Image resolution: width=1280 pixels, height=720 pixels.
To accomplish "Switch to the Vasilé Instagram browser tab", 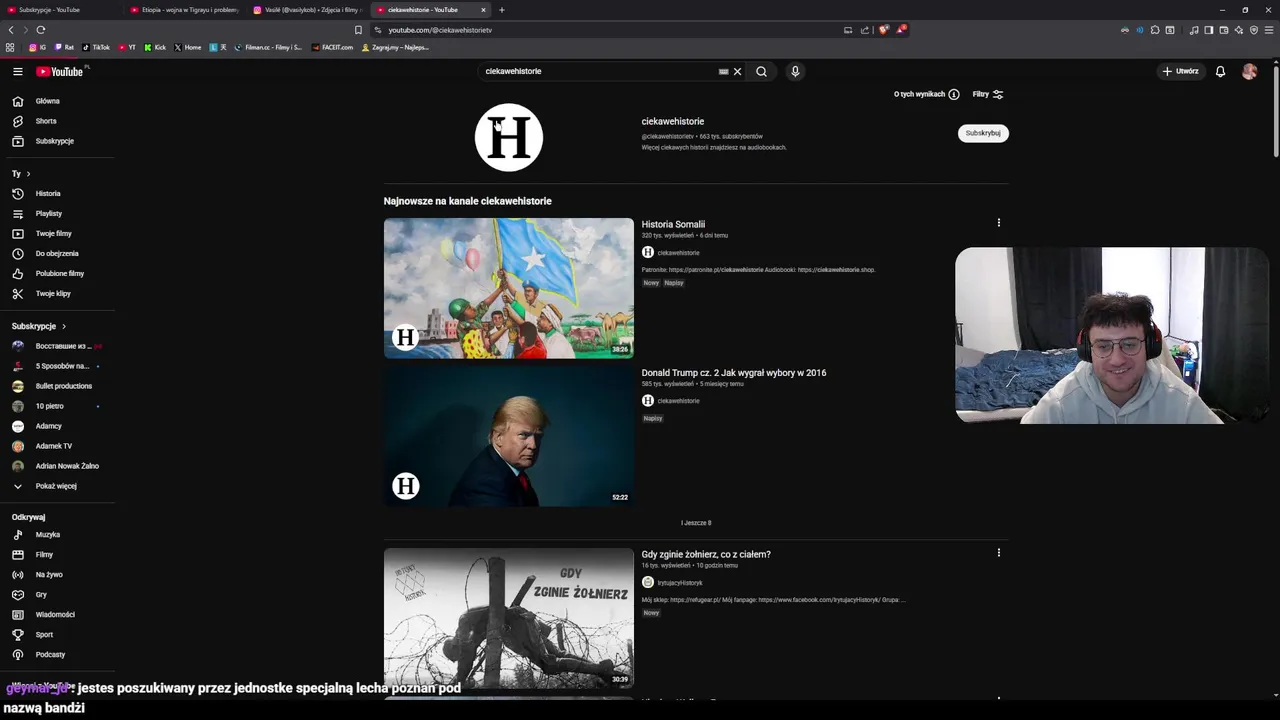I will click(x=308, y=10).
